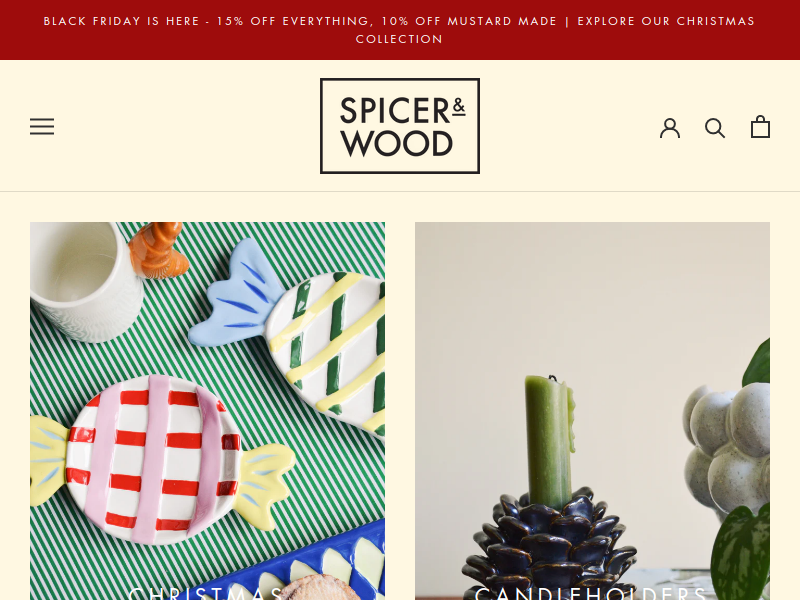The image size is (800, 600).
Task: Select the Christmas collection tile image
Action: (207, 411)
